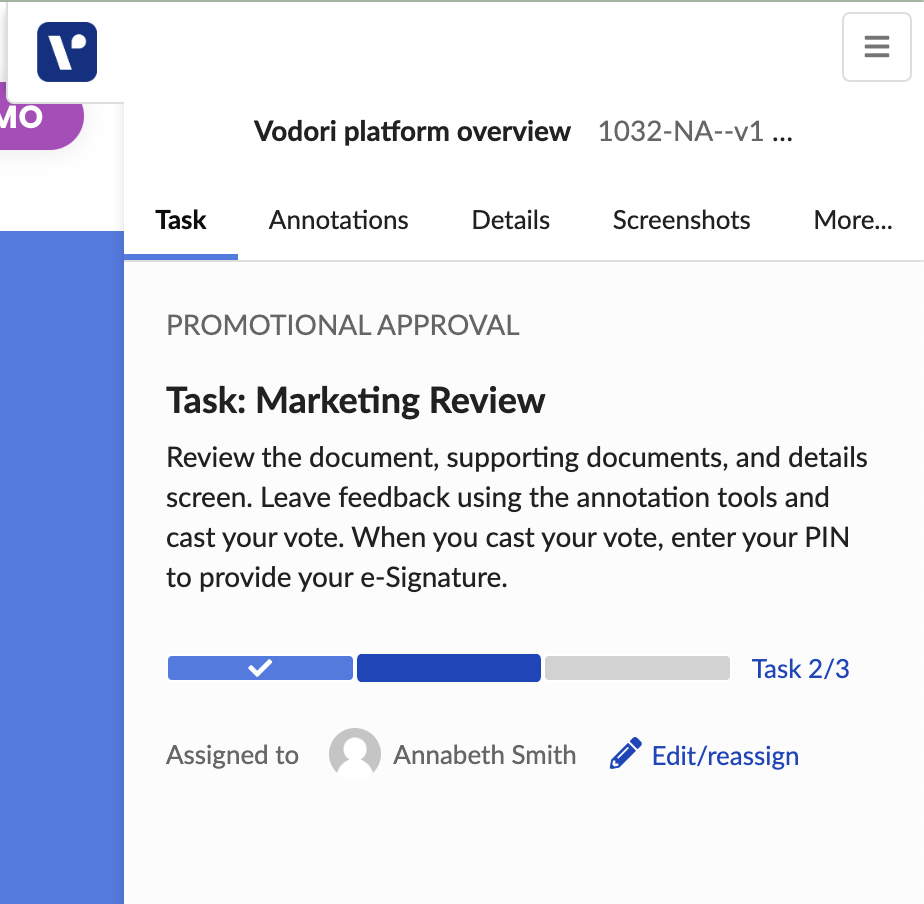Image resolution: width=924 pixels, height=904 pixels.
Task: Click the purple badge ending in MO
Action: pos(41,116)
